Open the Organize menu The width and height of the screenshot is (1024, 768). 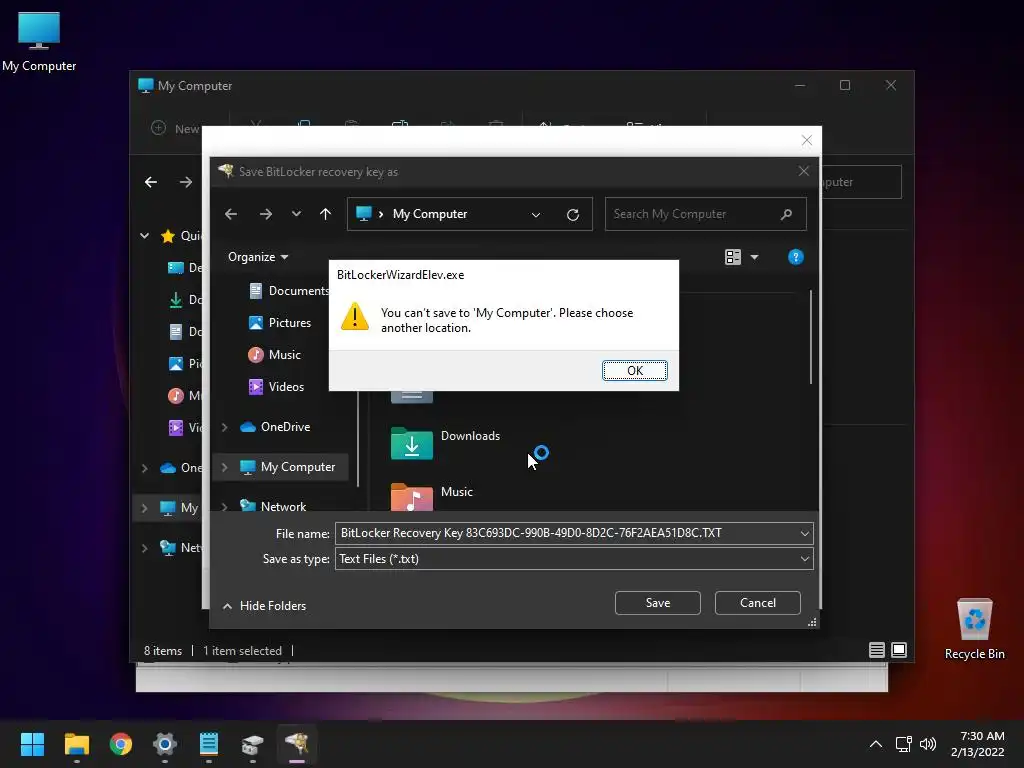[258, 257]
